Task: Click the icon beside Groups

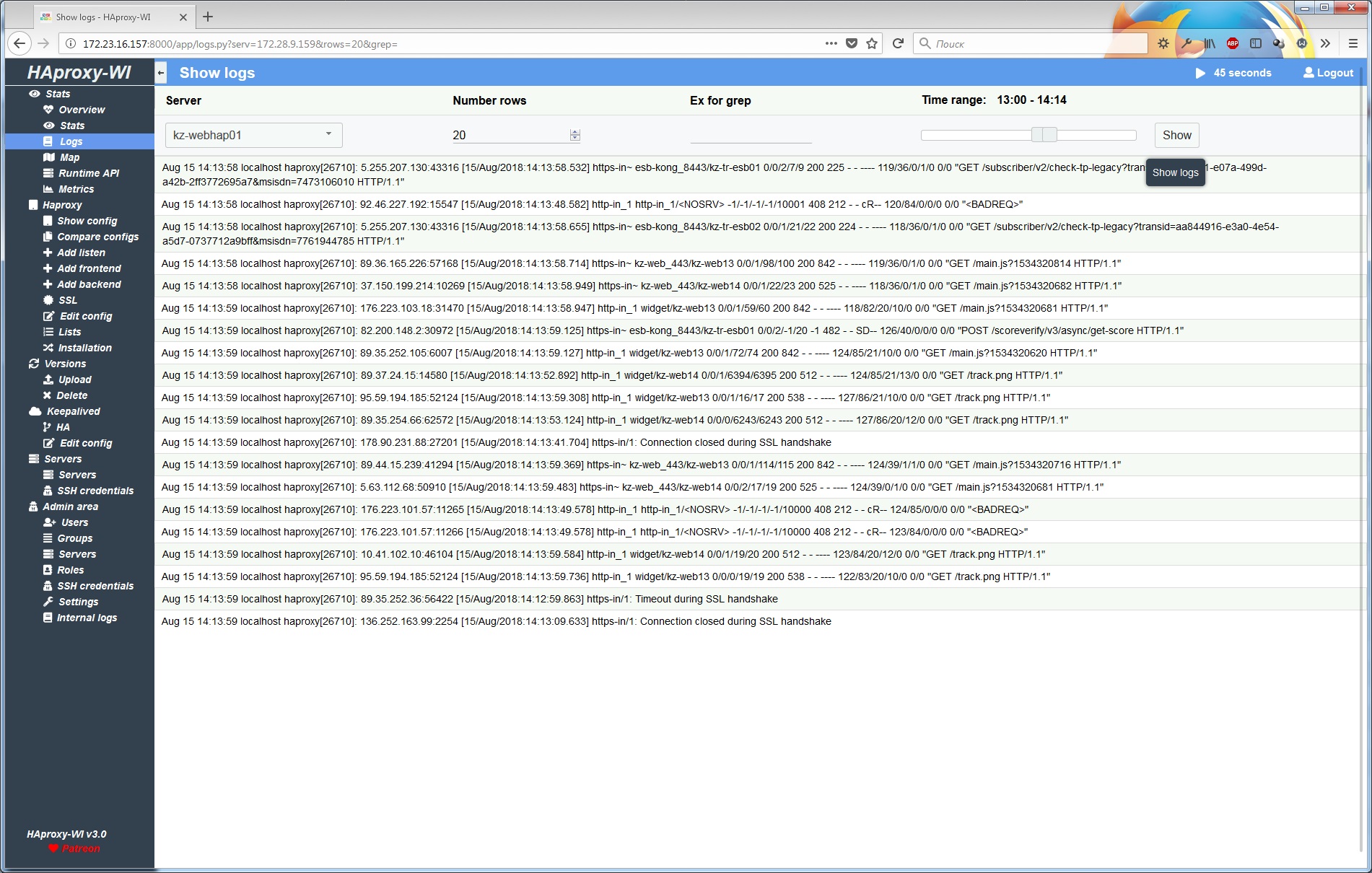Action: click(x=48, y=538)
